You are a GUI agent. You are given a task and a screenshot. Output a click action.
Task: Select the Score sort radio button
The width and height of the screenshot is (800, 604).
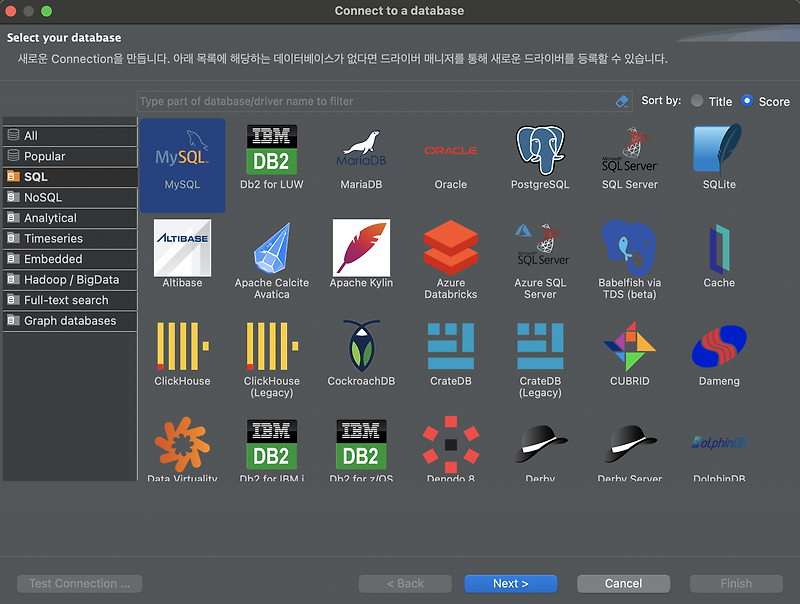pyautogui.click(x=747, y=101)
